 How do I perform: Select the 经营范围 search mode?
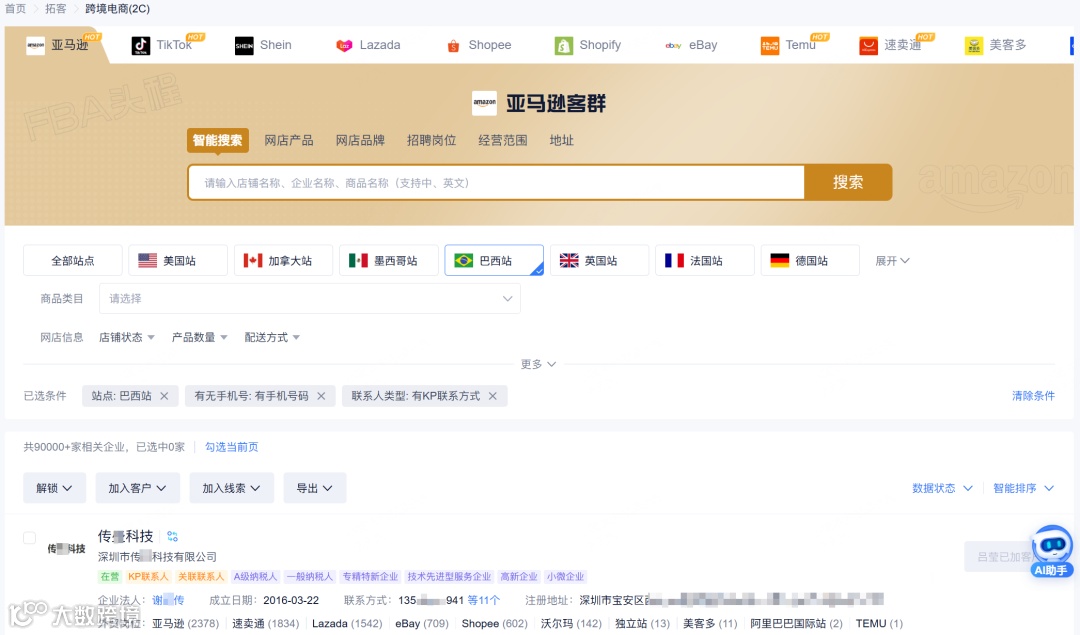point(503,140)
